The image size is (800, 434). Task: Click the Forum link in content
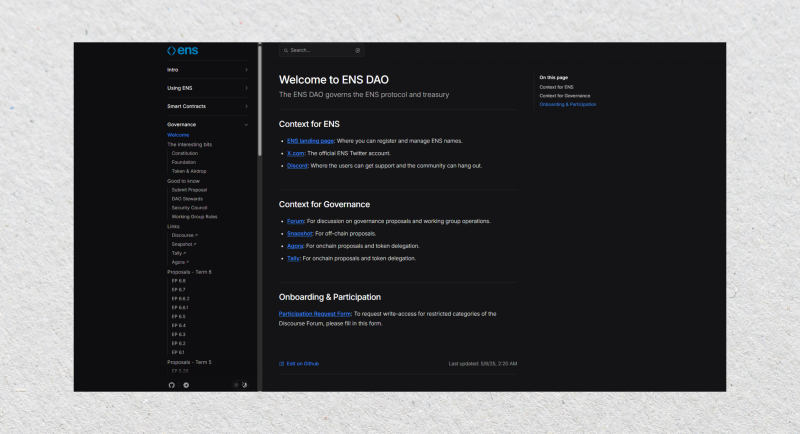pyautogui.click(x=295, y=221)
